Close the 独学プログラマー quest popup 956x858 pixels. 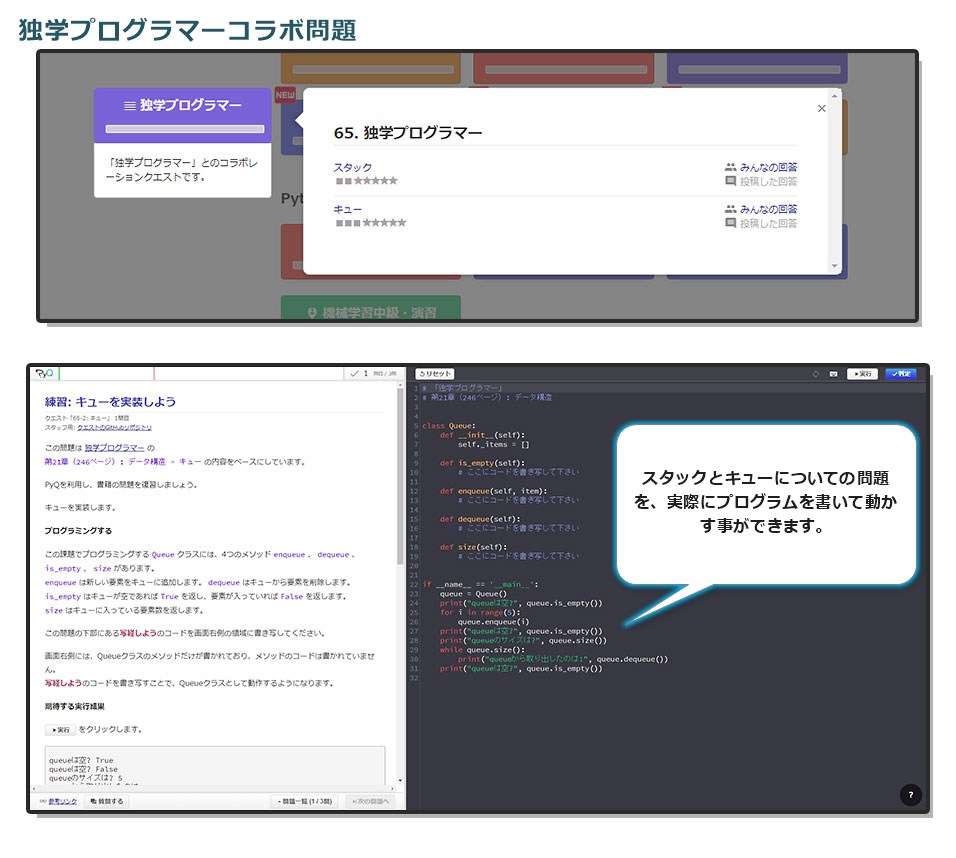click(x=822, y=109)
